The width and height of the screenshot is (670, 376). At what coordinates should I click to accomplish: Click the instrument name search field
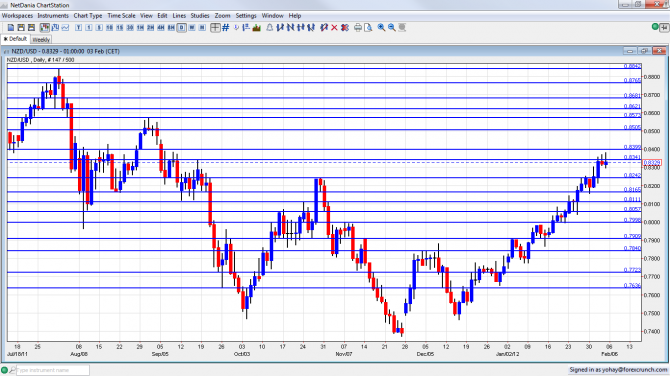click(x=53, y=370)
